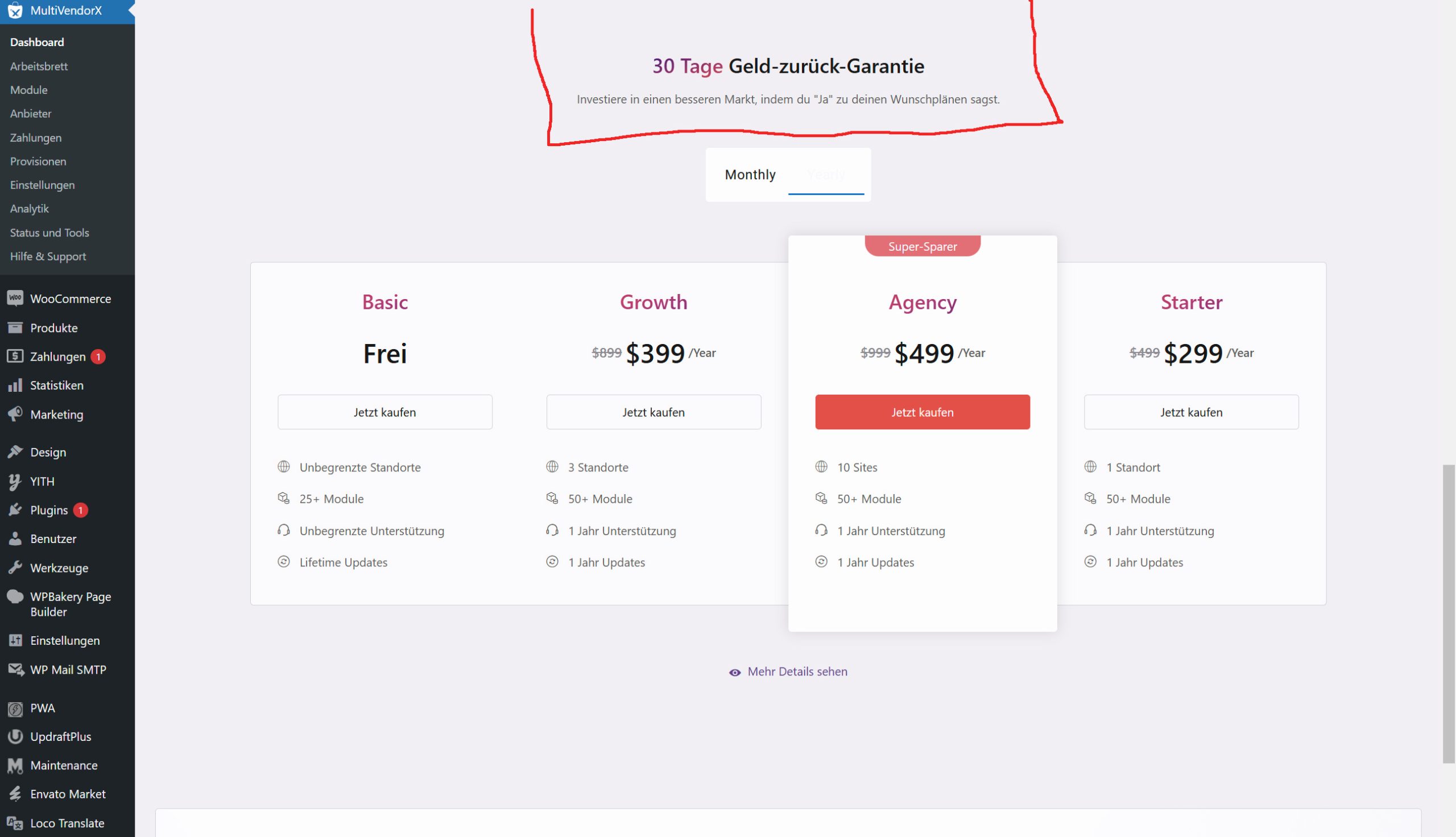Image resolution: width=1456 pixels, height=837 pixels.
Task: Show more details via eye icon
Action: tap(735, 672)
